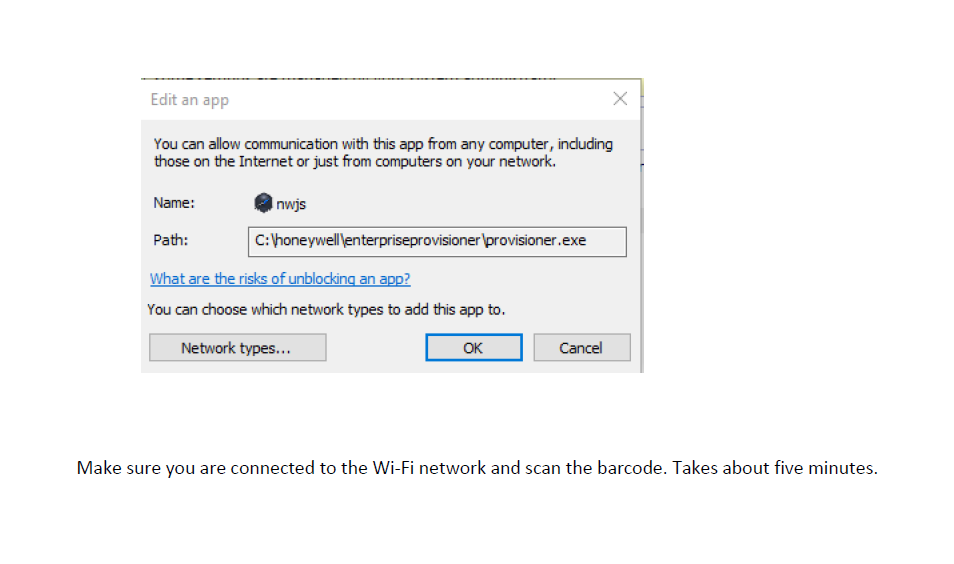Click inside the Path text field

click(437, 241)
